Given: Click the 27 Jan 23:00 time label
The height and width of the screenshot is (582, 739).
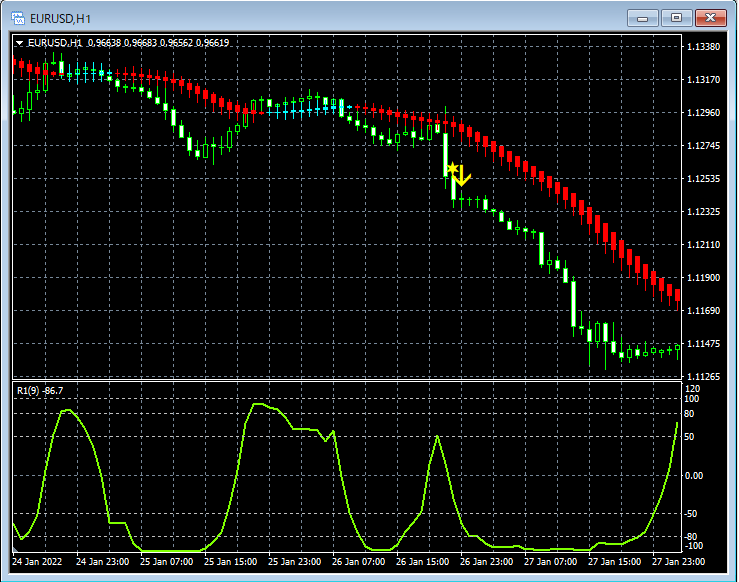Looking at the screenshot, I should 679,562.
